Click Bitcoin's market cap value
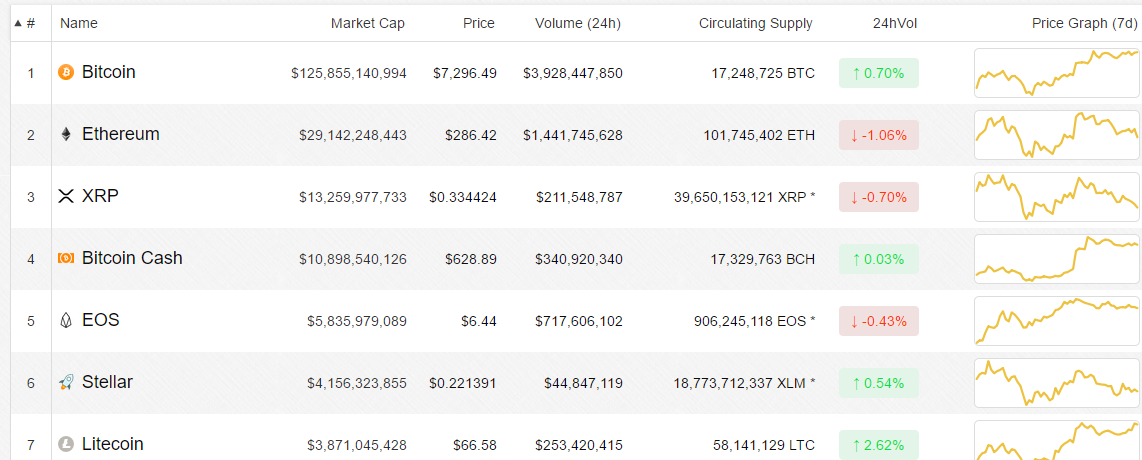Screen dimensions: 1142x460 point(349,73)
